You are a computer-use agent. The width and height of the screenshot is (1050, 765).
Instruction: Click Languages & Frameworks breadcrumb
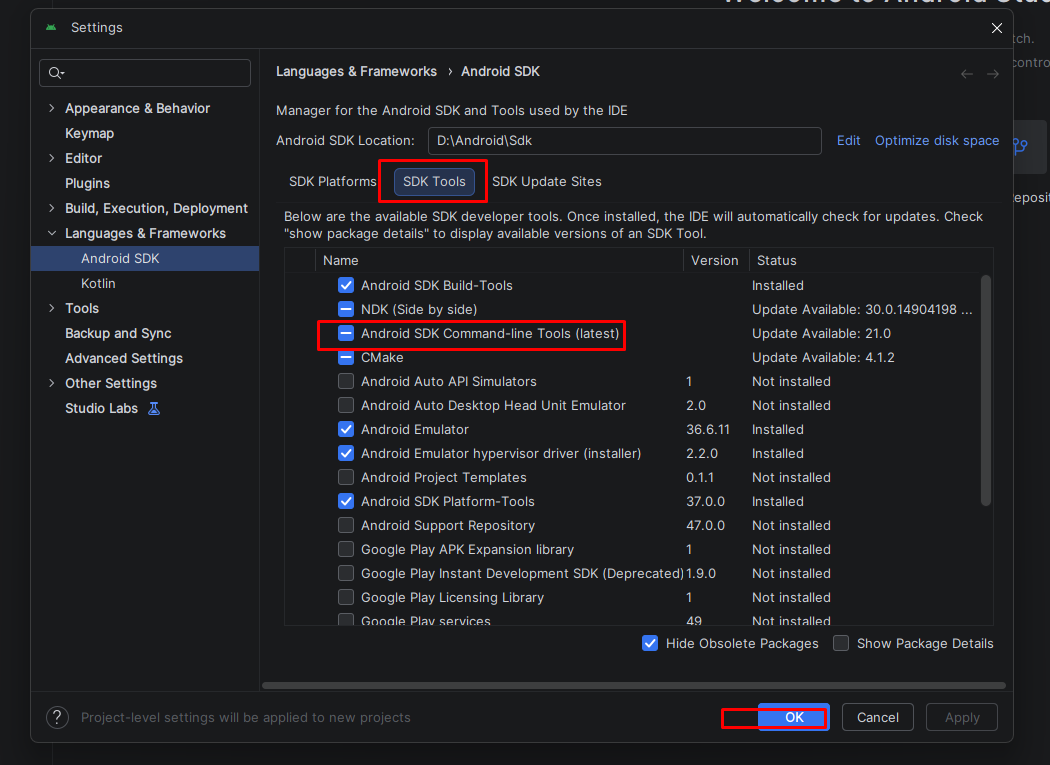coord(356,72)
